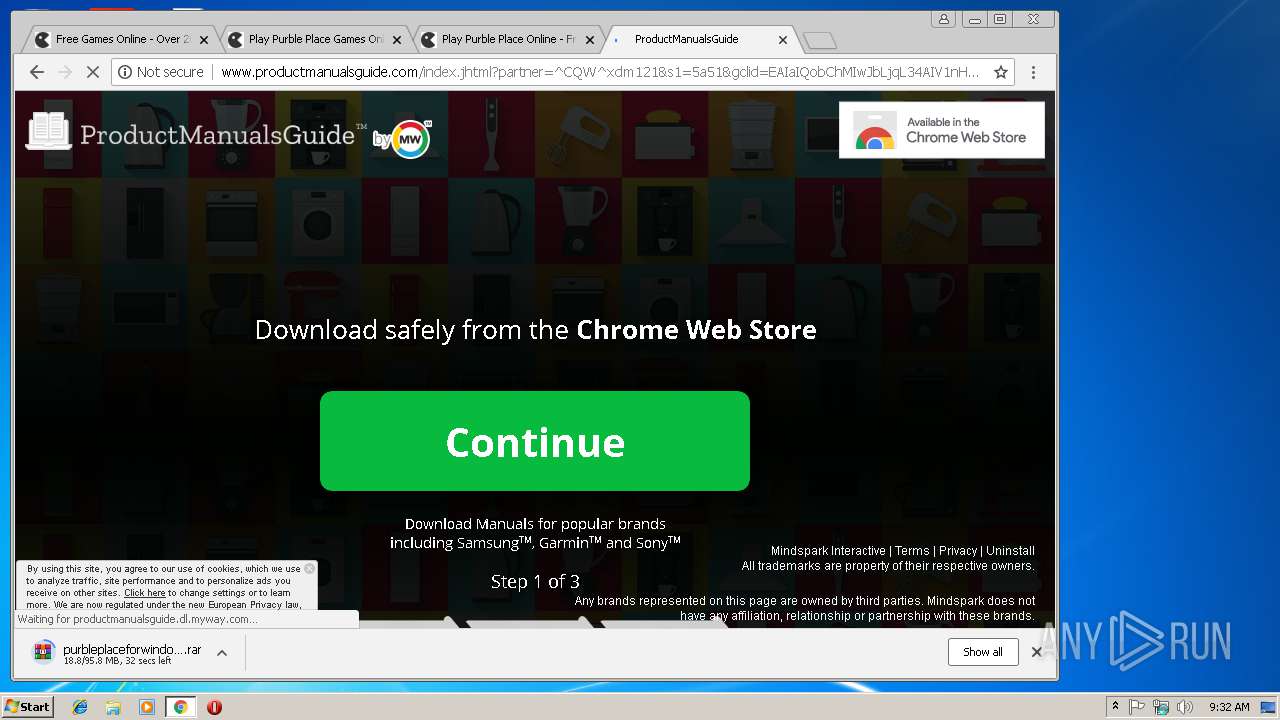Click the Show desktop button
This screenshot has width=1280, height=720.
pyautogui.click(x=1269, y=707)
